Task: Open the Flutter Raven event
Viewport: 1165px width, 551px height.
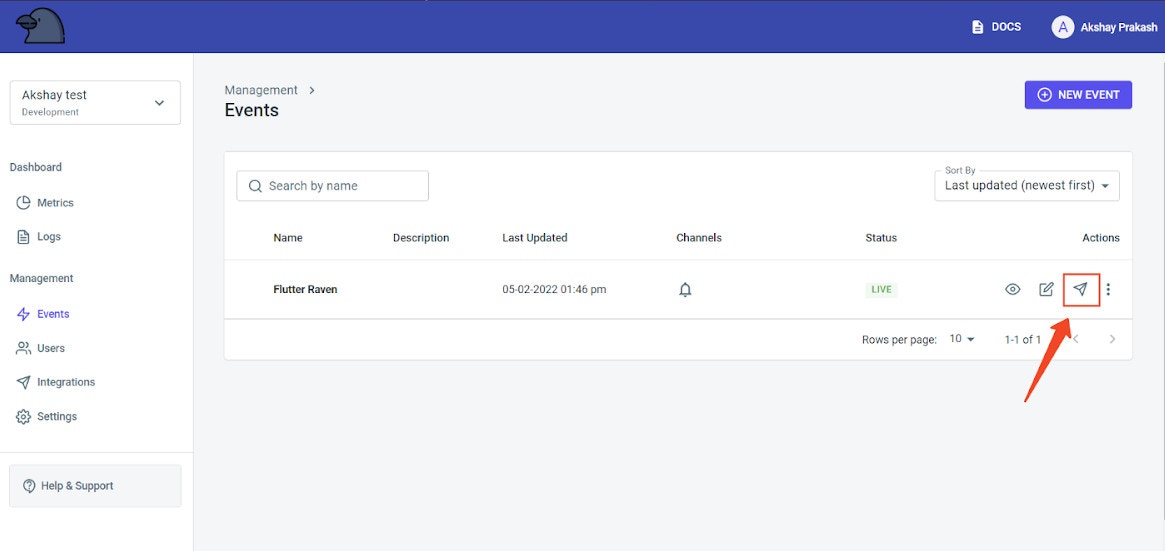Action: point(305,290)
